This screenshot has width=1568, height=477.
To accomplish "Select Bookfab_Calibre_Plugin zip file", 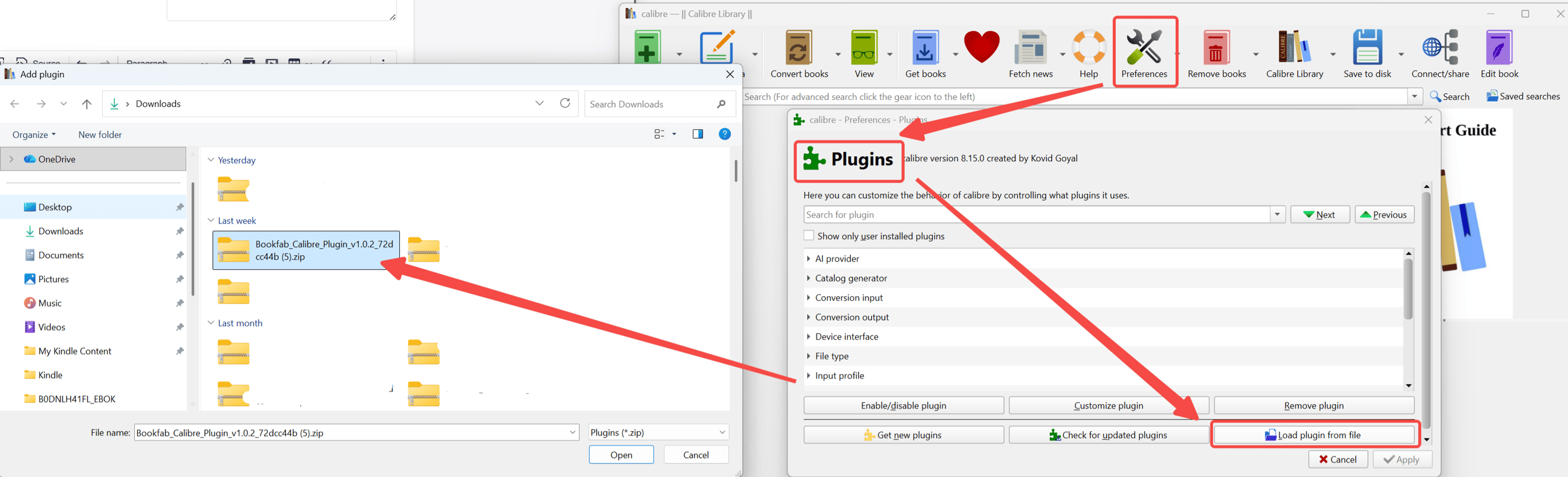I will point(306,250).
